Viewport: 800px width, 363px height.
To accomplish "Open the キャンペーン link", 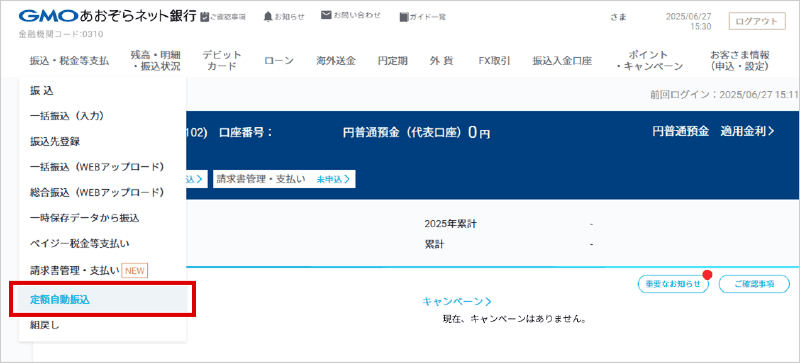I will [x=457, y=301].
